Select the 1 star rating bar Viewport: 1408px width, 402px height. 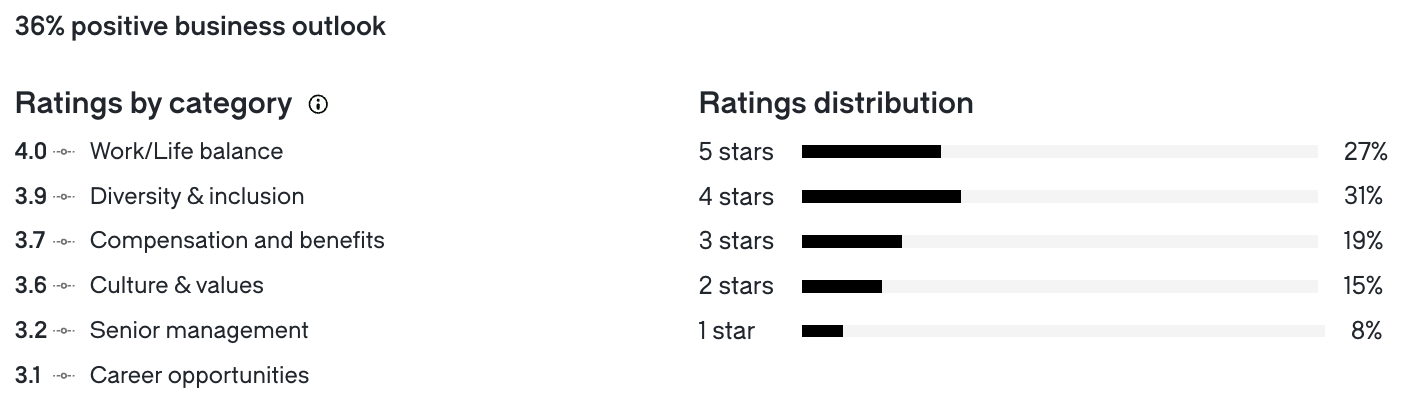pyautogui.click(x=1063, y=331)
